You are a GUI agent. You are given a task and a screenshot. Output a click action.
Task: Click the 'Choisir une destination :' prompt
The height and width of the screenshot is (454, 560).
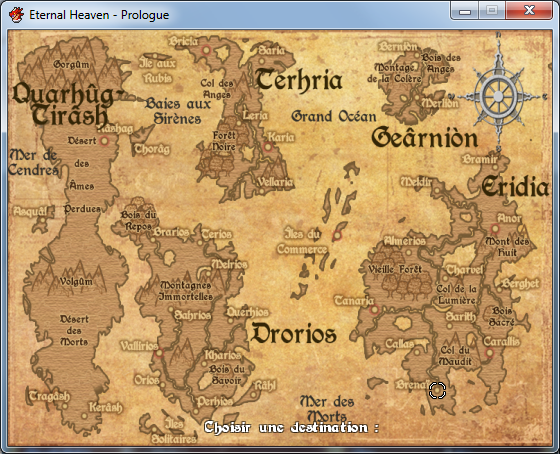tap(291, 427)
